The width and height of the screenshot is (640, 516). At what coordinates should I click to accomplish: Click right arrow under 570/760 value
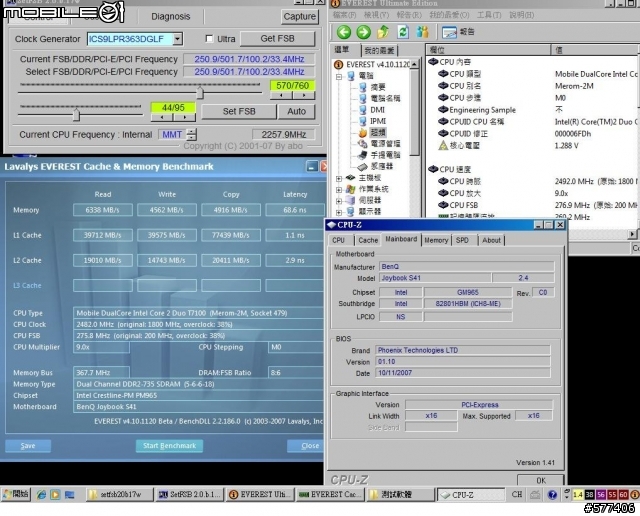pyautogui.click(x=304, y=95)
